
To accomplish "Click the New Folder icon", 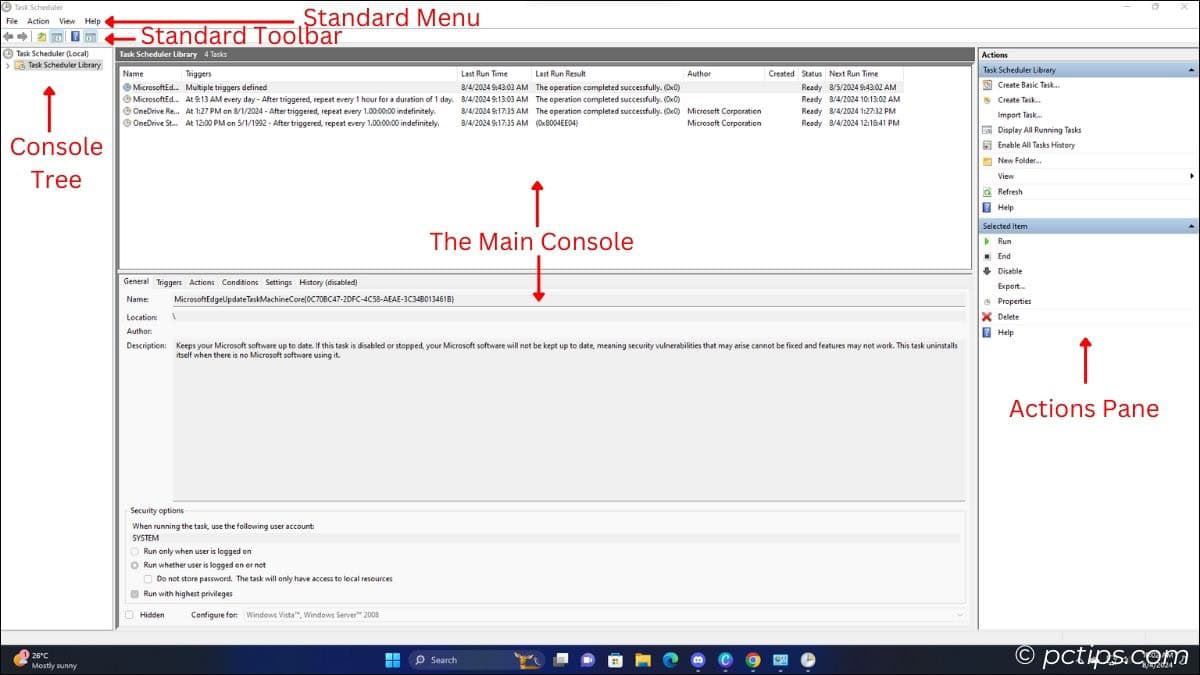I will tap(986, 159).
